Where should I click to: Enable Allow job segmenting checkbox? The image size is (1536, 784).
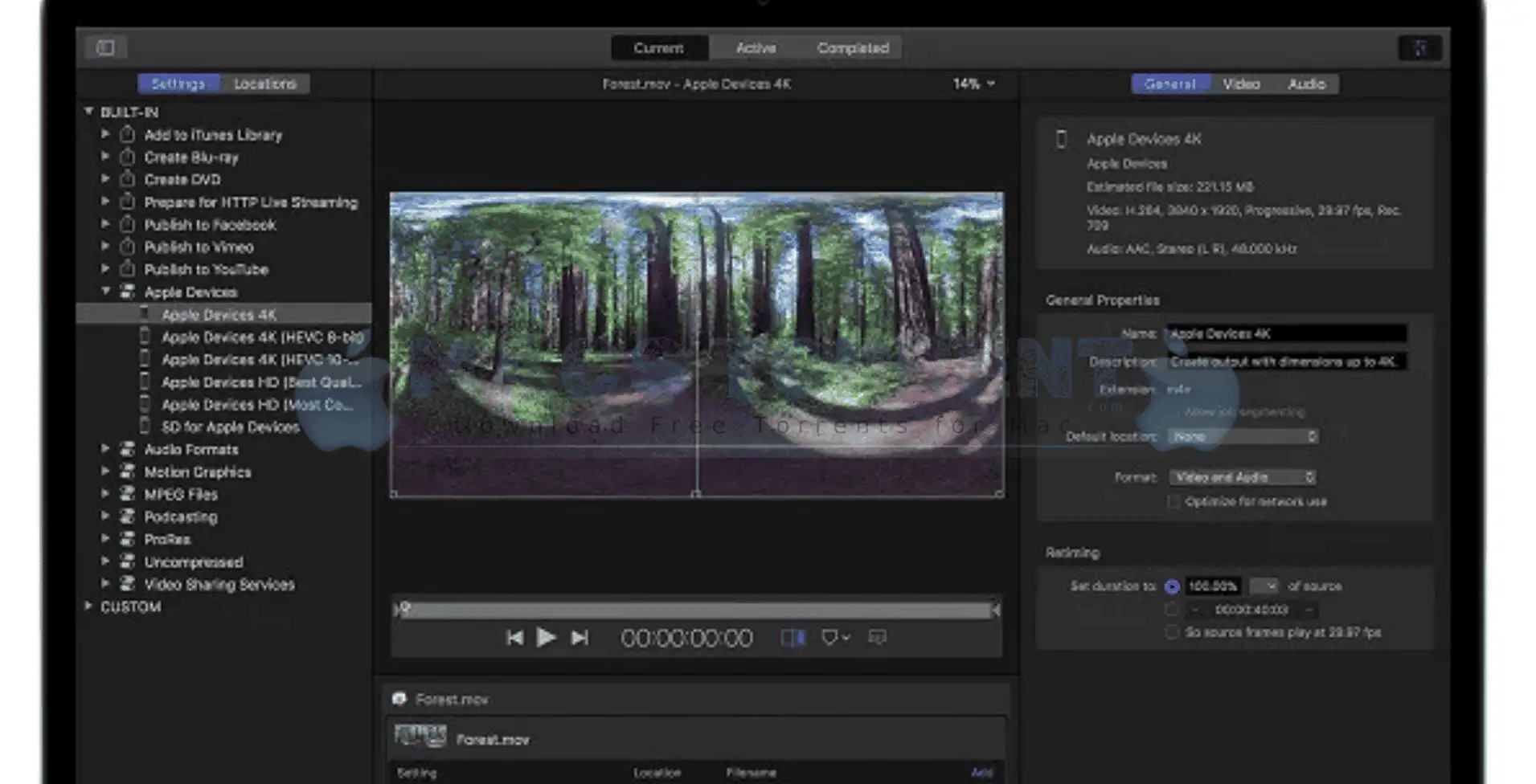tap(1174, 412)
